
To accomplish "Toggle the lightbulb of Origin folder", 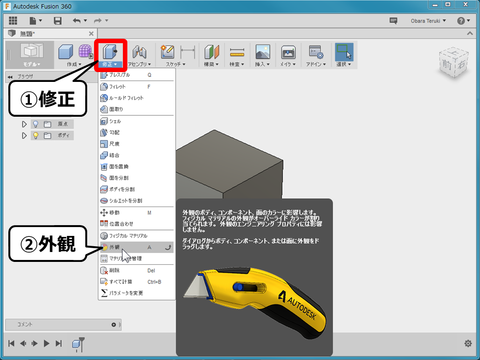I will pyautogui.click(x=35, y=124).
